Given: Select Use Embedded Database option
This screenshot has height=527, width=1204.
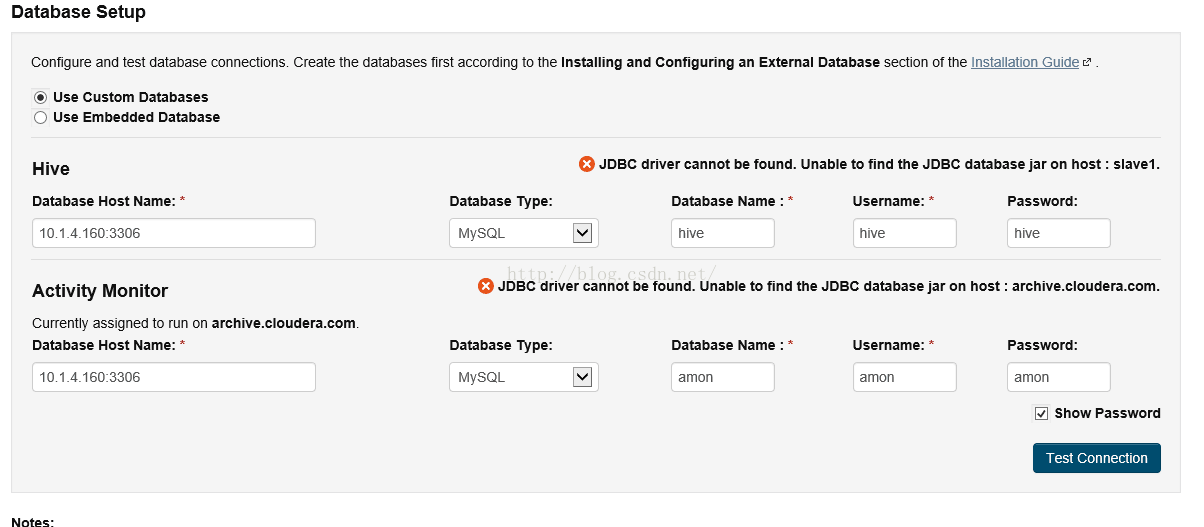Looking at the screenshot, I should tap(40, 117).
